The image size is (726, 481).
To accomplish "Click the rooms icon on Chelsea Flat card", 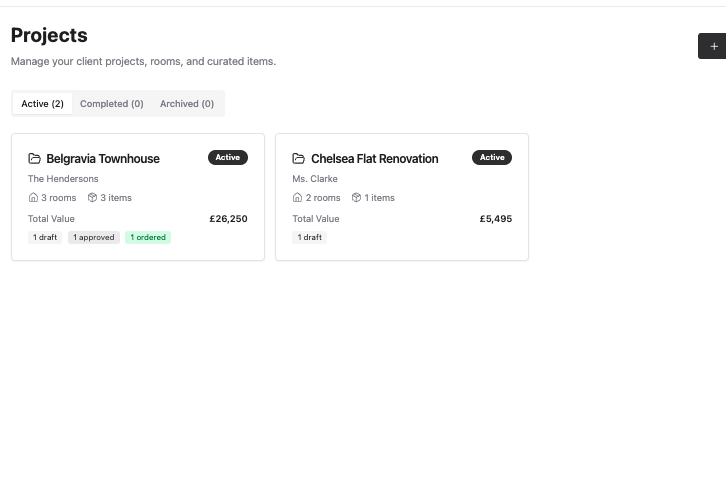I will pos(297,198).
